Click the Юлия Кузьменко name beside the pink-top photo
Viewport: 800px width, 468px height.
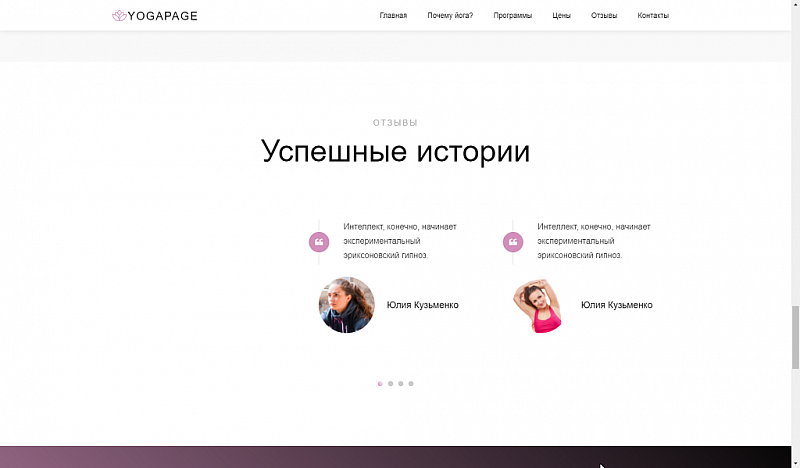(616, 305)
